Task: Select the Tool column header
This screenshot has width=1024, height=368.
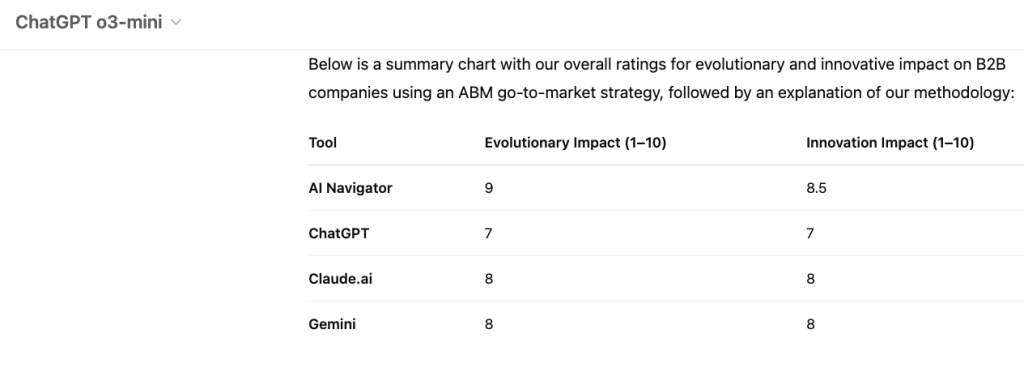Action: click(323, 142)
